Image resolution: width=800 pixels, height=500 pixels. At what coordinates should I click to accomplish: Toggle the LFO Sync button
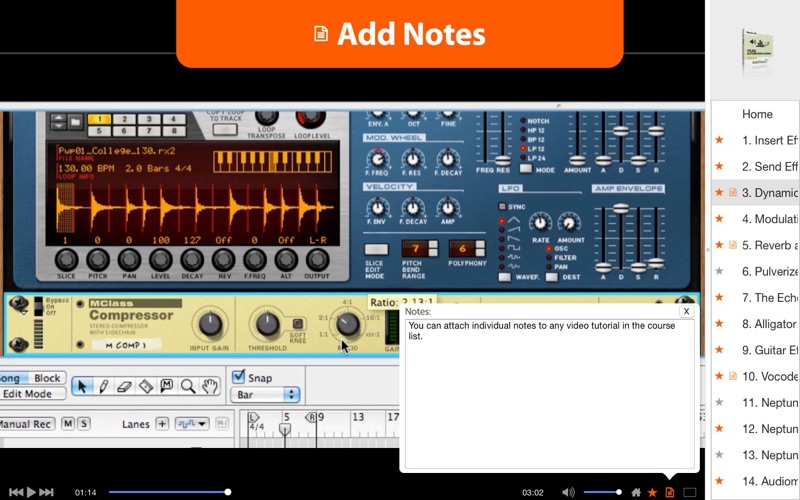(x=502, y=207)
